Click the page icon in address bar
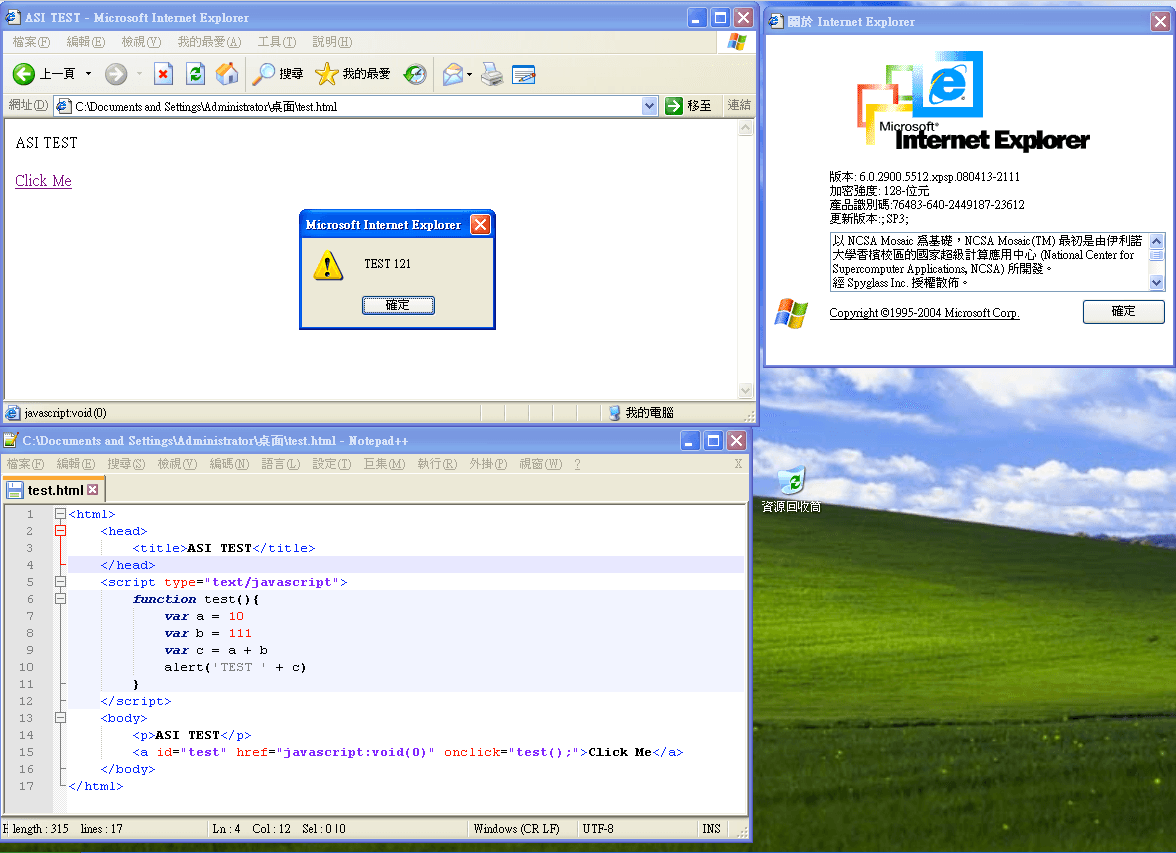This screenshot has width=1176, height=853. point(64,106)
